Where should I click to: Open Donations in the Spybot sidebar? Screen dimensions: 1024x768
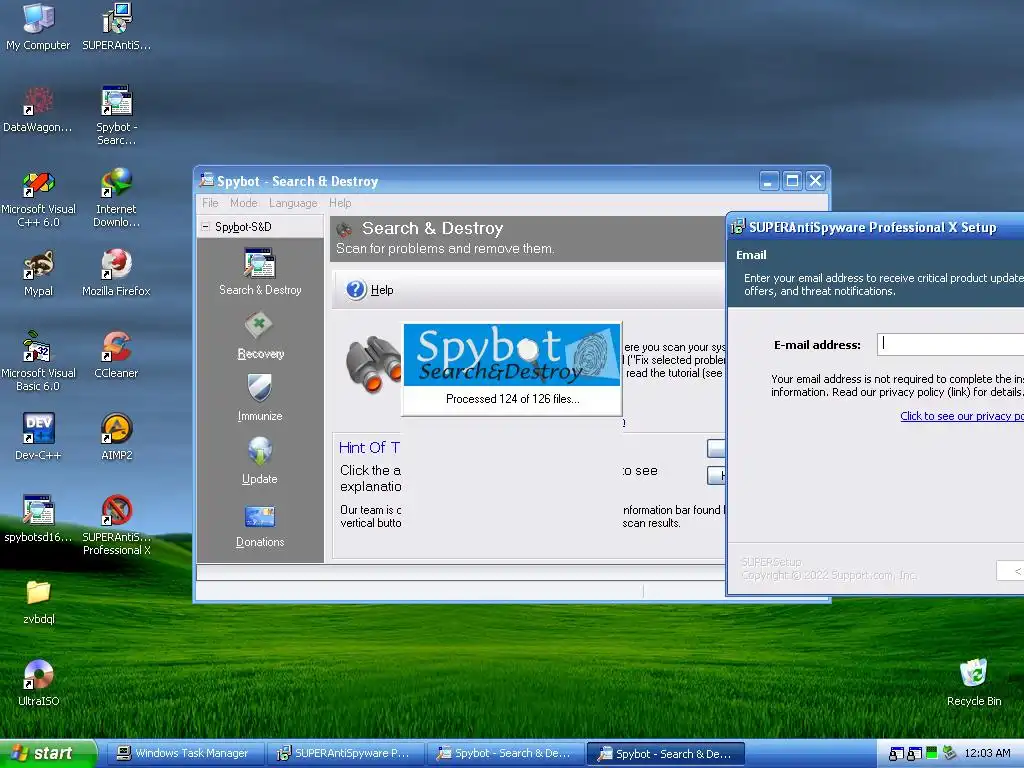pyautogui.click(x=260, y=526)
